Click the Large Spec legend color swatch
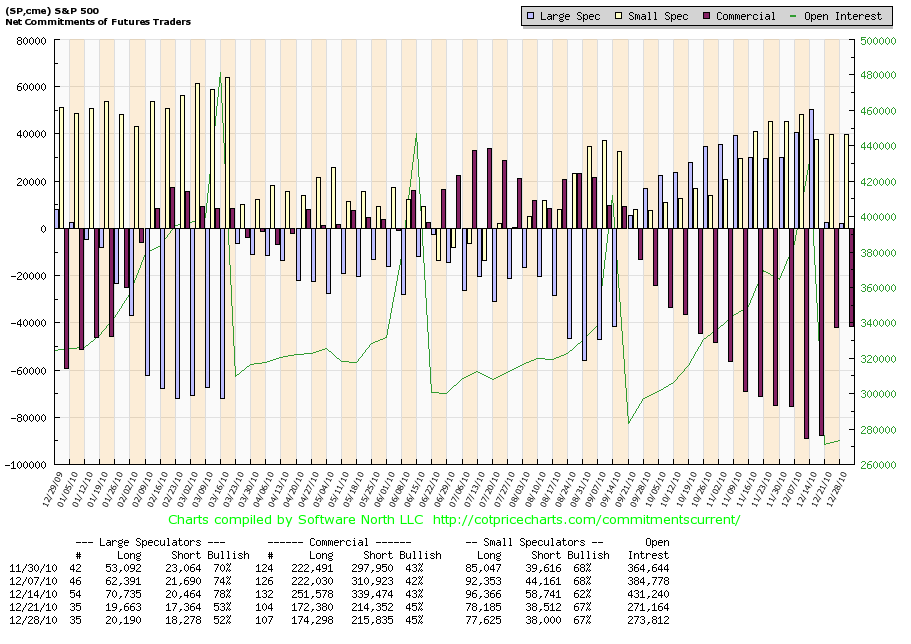 [530, 16]
